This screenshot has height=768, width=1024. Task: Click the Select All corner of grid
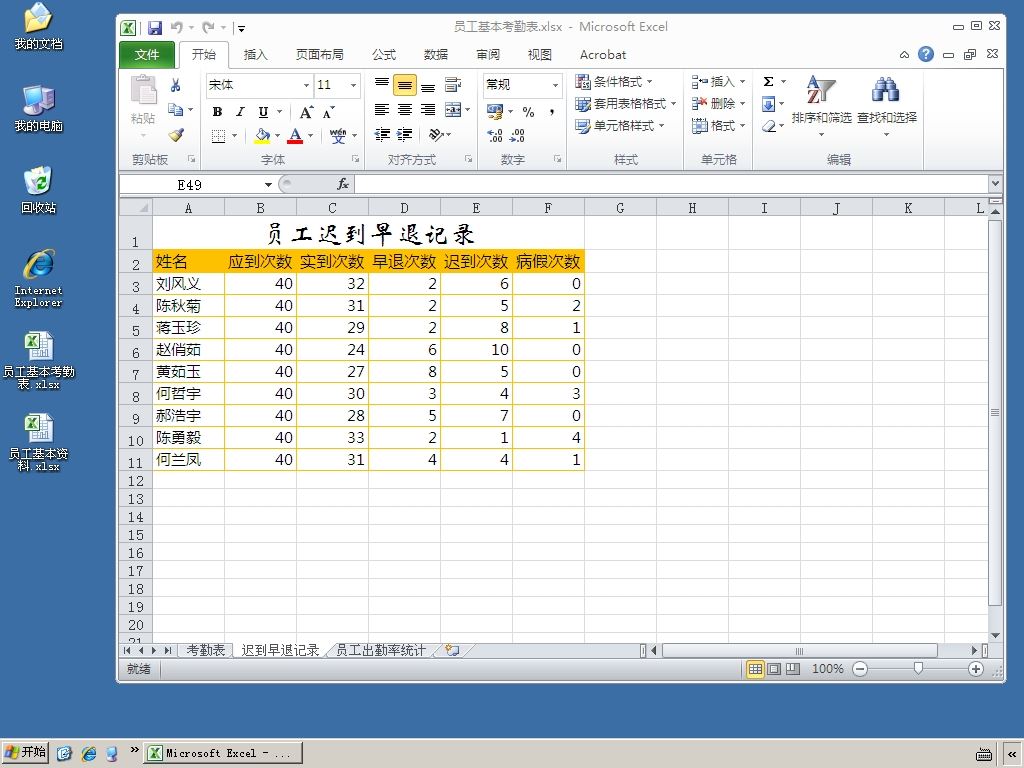pyautogui.click(x=136, y=208)
